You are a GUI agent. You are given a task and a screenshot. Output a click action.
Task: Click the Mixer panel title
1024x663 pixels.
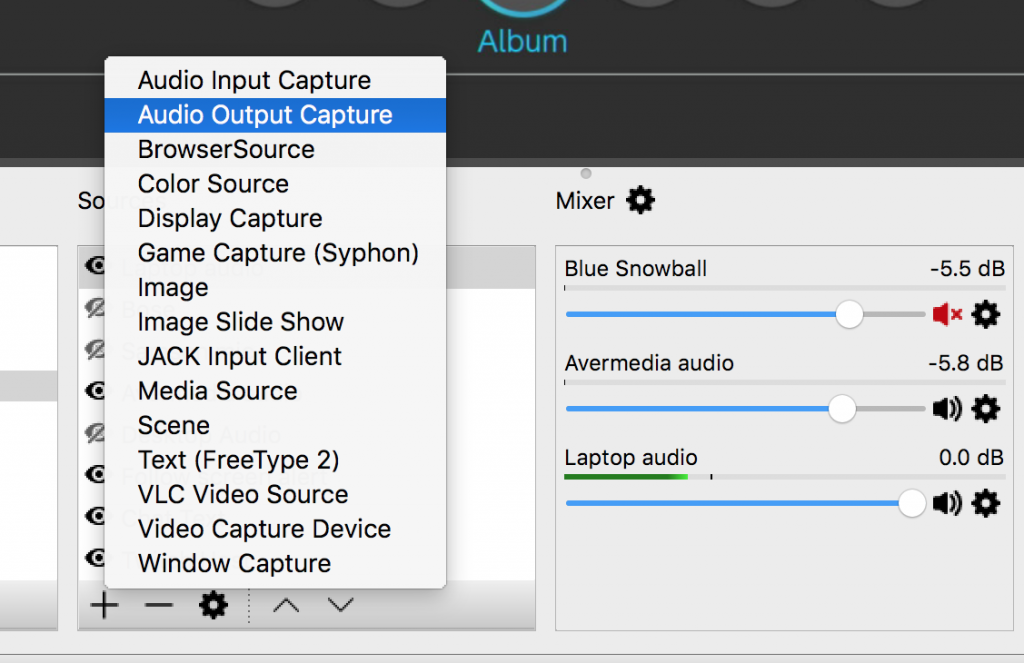[585, 201]
